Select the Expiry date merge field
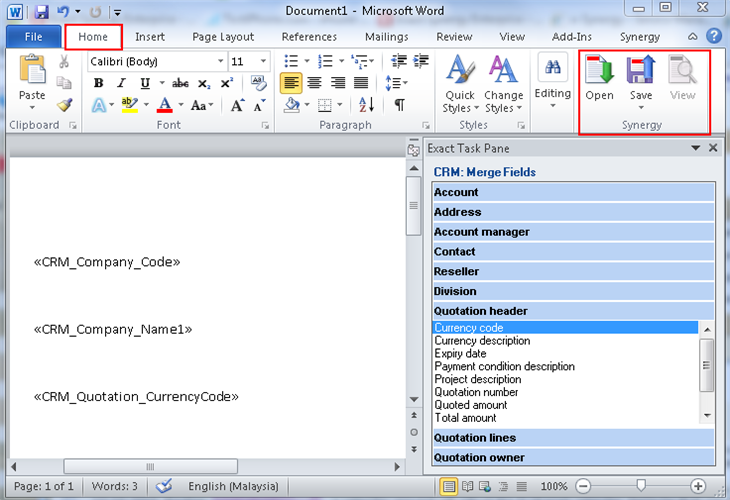Viewport: 730px width, 500px height. [x=460, y=354]
